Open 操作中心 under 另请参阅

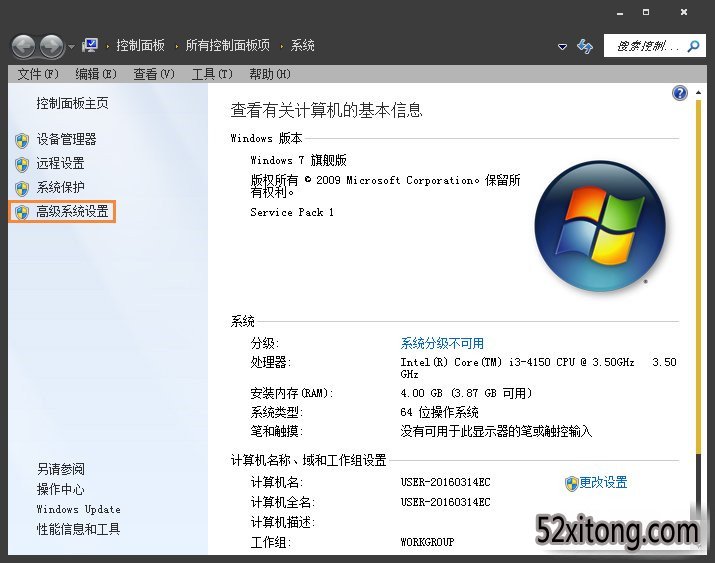coord(61,489)
